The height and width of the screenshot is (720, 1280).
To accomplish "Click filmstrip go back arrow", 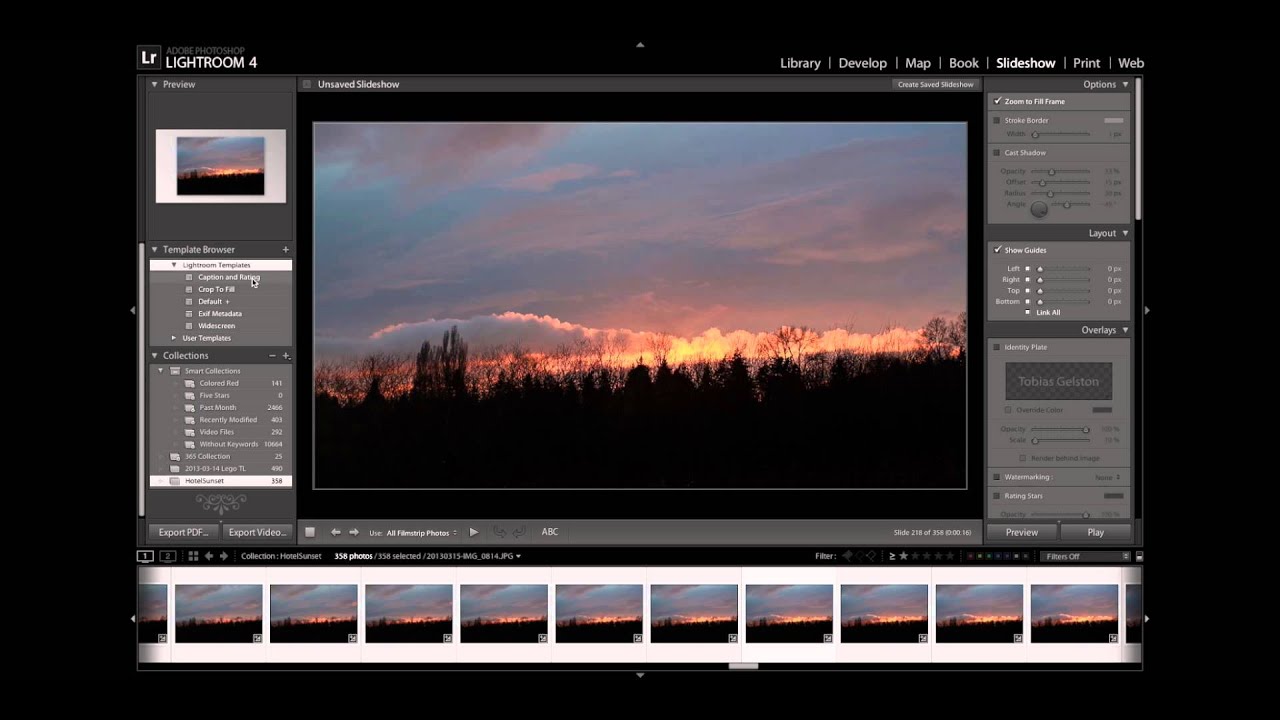I will (x=209, y=556).
